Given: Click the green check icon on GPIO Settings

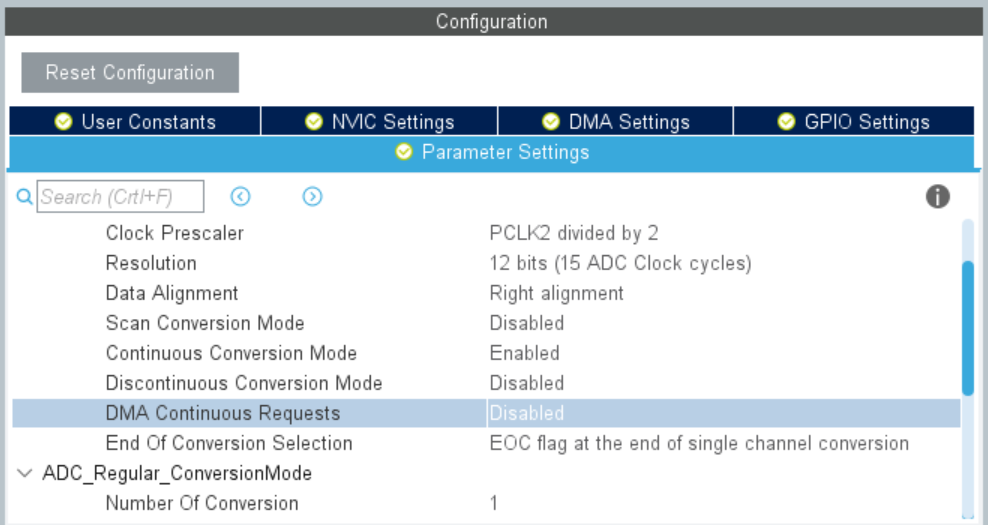Looking at the screenshot, I should pyautogui.click(x=786, y=121).
